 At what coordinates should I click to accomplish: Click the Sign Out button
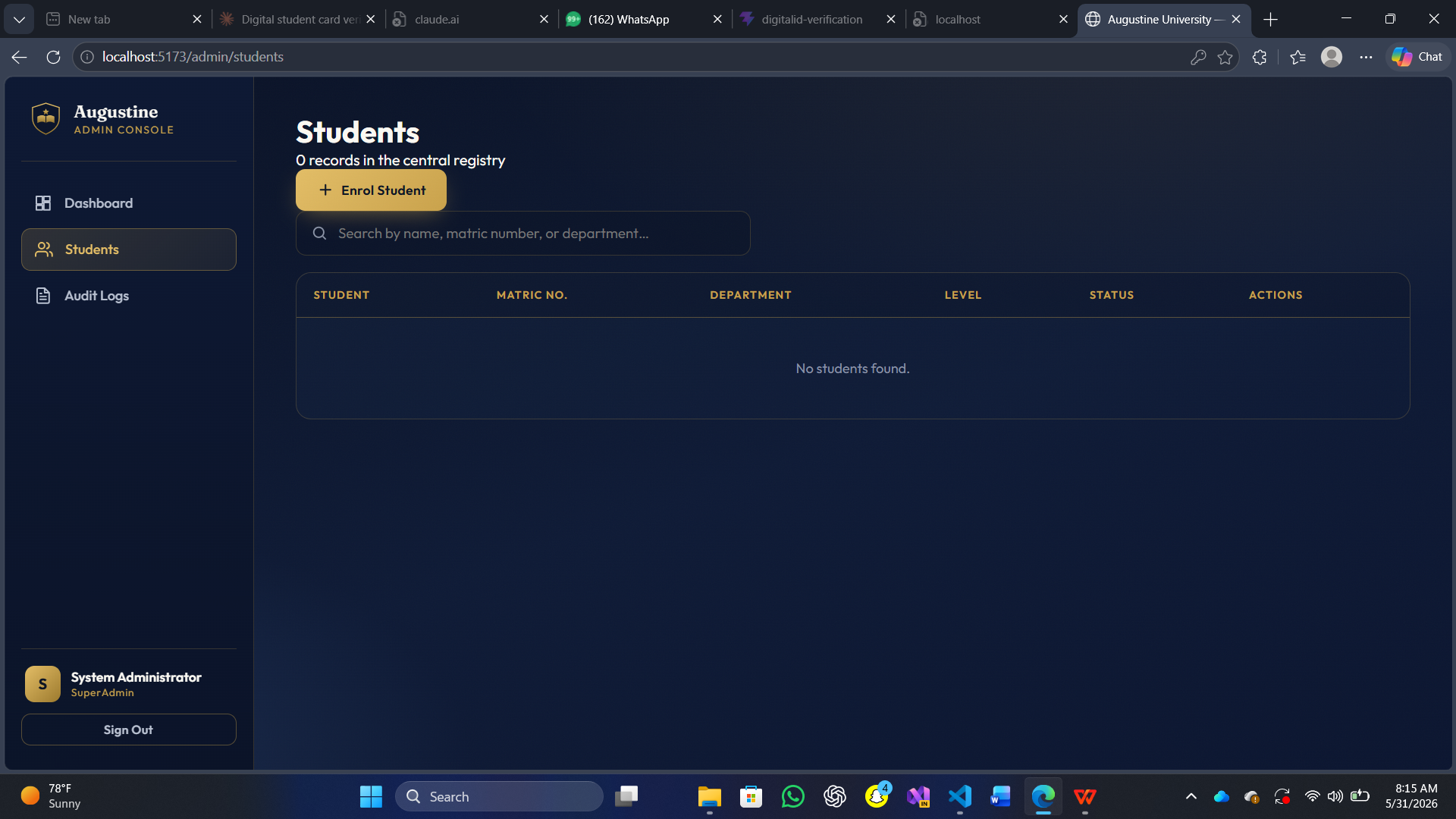(x=128, y=730)
